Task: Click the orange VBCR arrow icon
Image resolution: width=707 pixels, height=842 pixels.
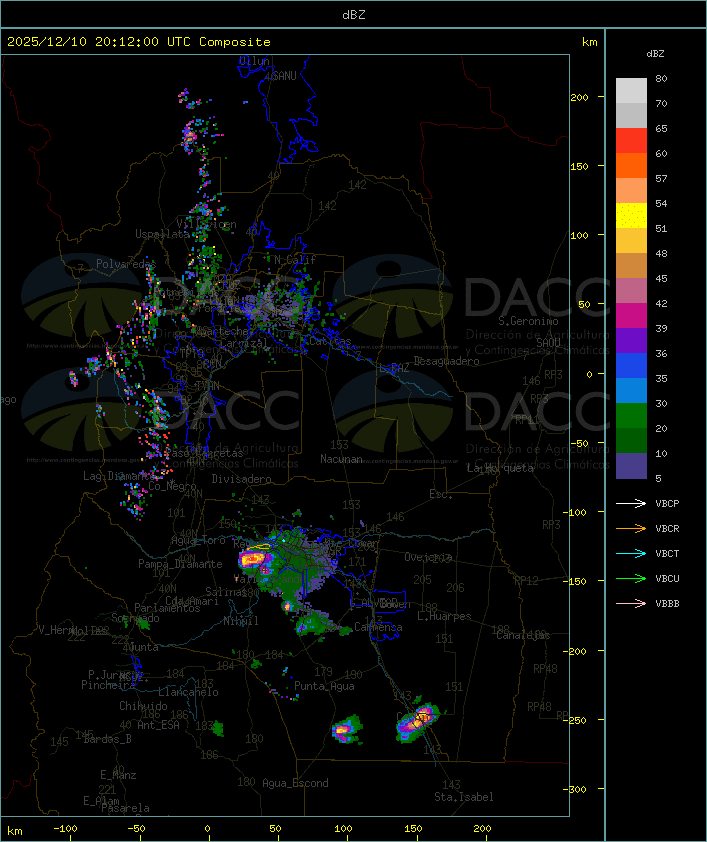Action: coord(631,528)
